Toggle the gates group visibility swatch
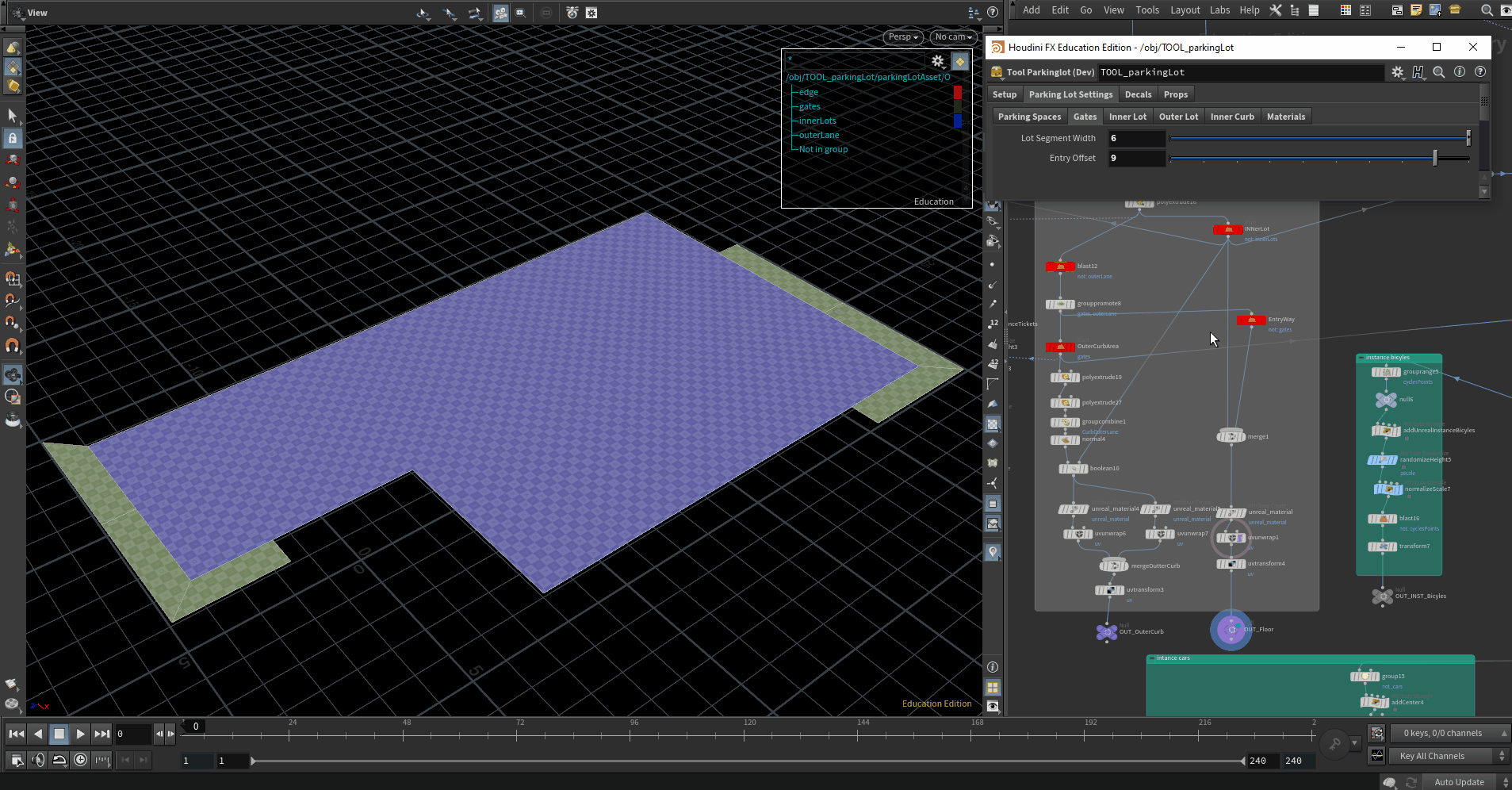Viewport: 1512px width, 790px height. point(958,106)
